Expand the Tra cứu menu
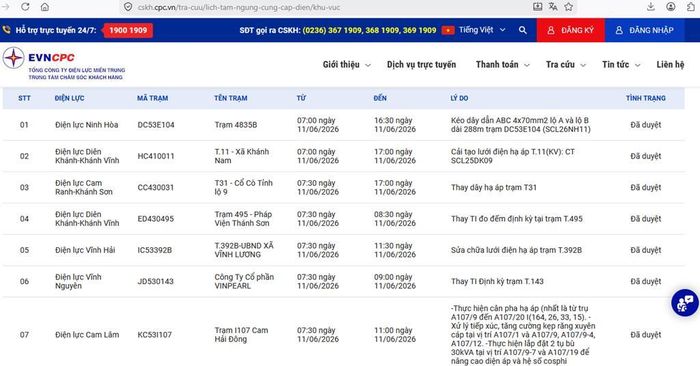 566,65
